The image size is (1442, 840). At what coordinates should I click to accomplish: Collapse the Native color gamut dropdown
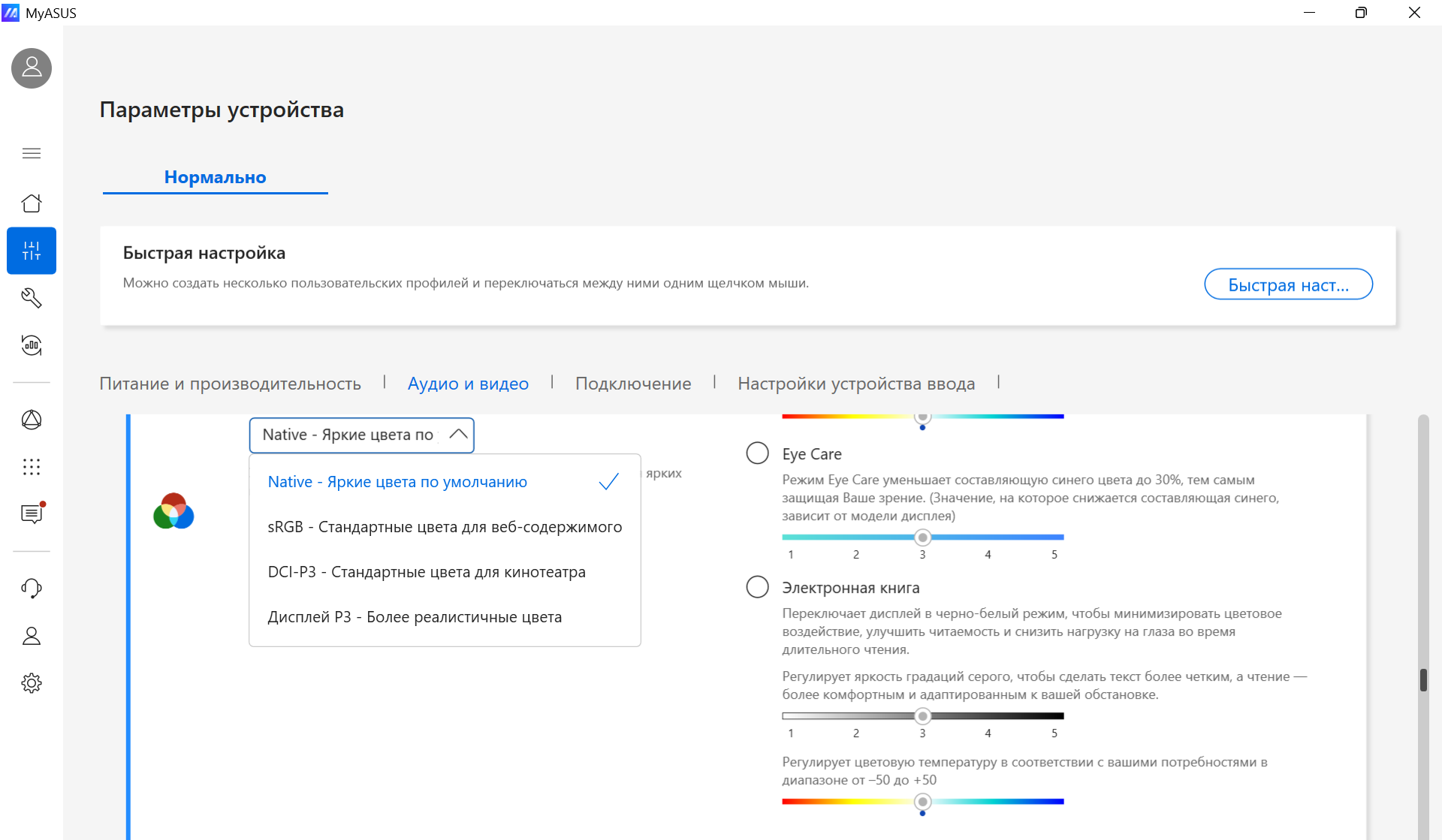[361, 435]
